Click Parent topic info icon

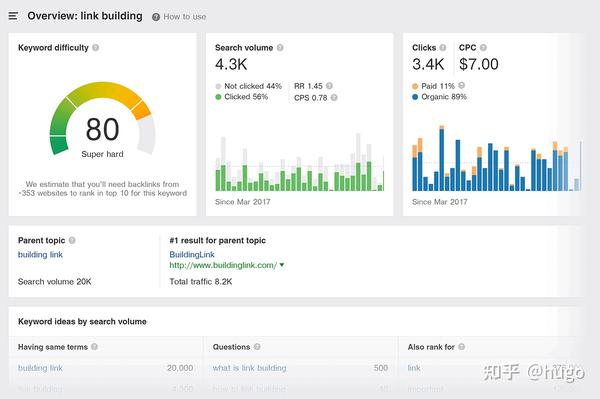(x=72, y=240)
